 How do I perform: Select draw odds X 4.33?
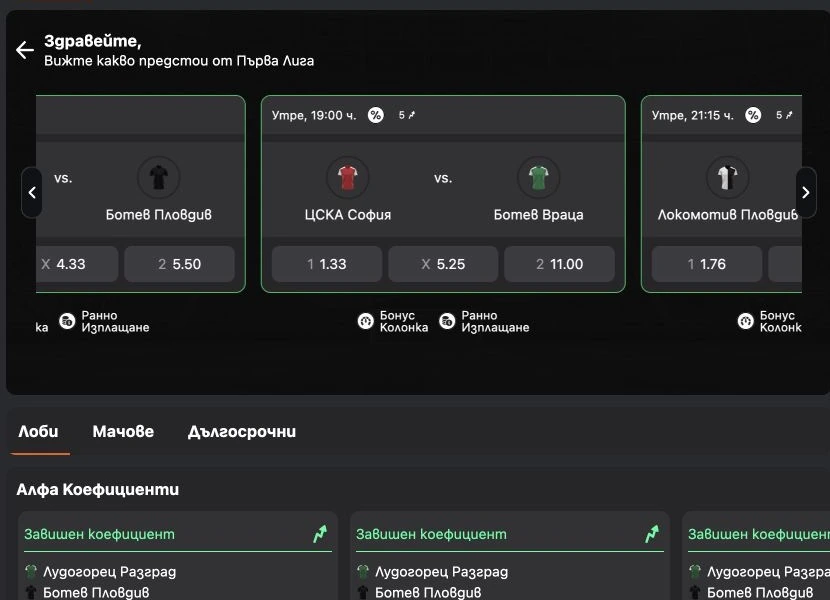pyautogui.click(x=77, y=264)
